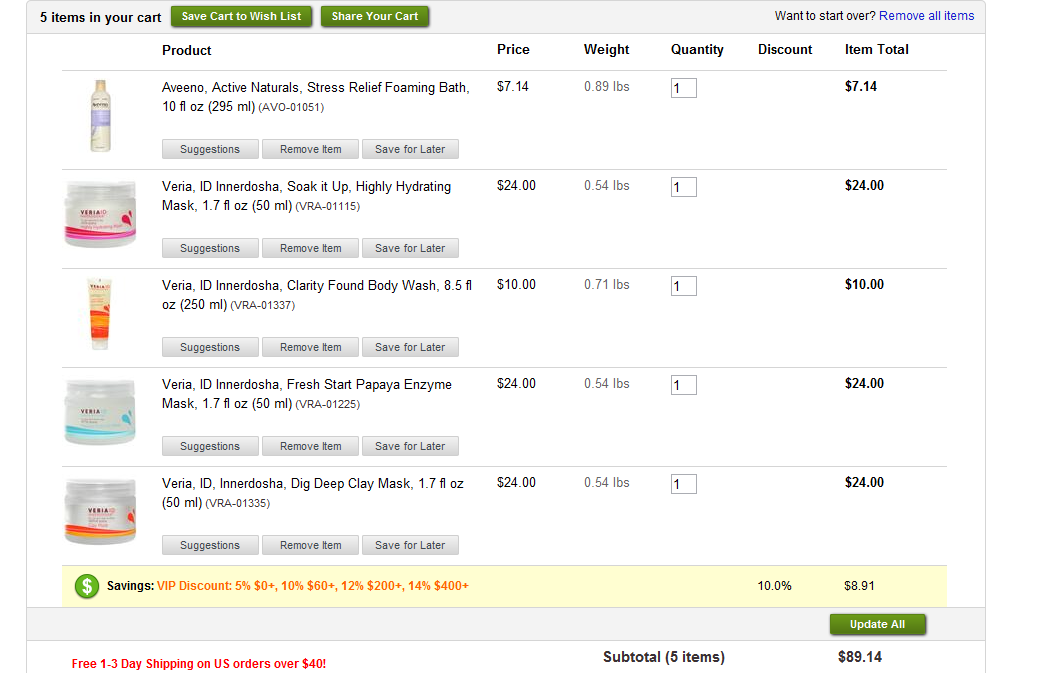
Task: Click the Remove all items link
Action: (927, 15)
